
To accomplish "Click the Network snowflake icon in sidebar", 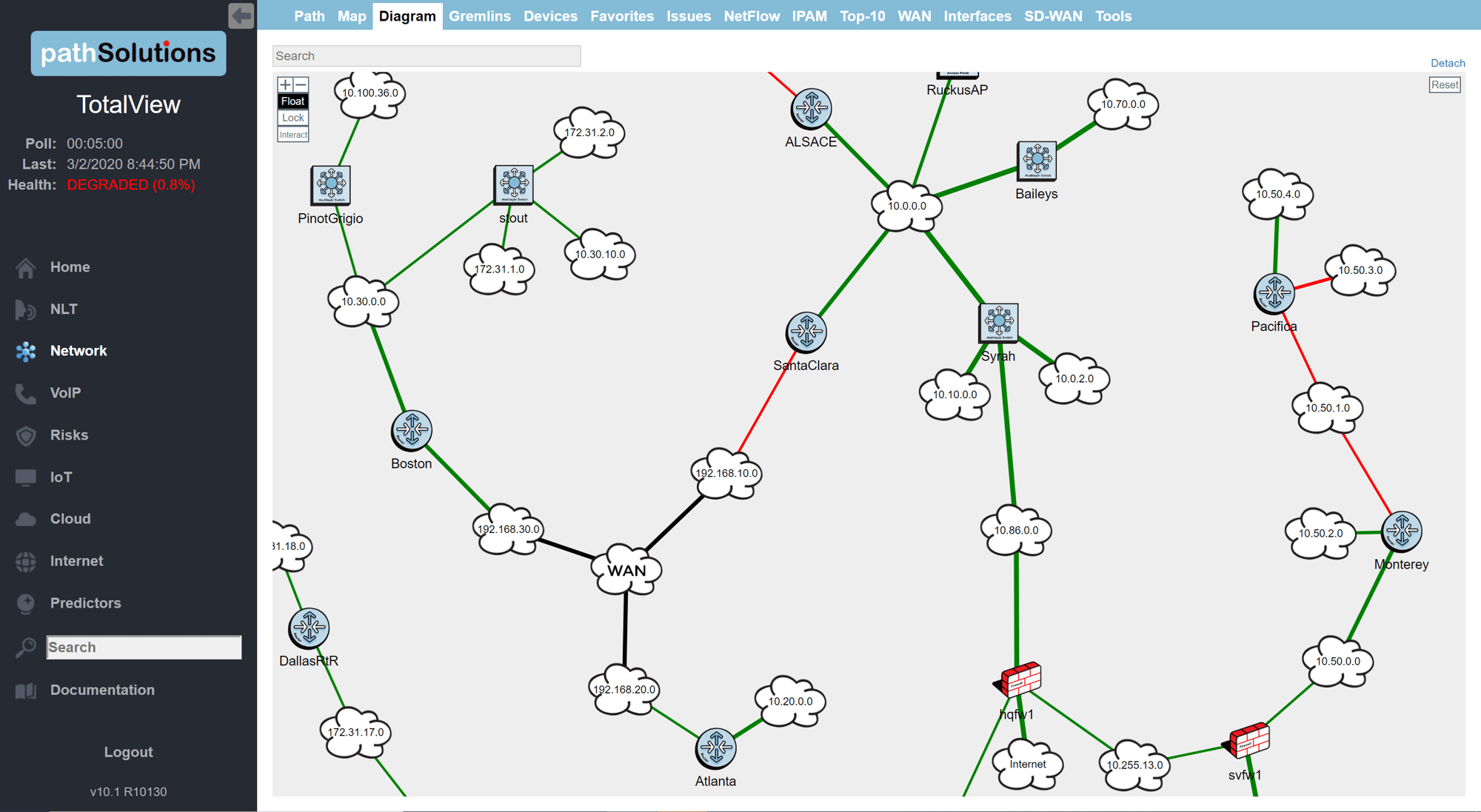I will tap(26, 352).
